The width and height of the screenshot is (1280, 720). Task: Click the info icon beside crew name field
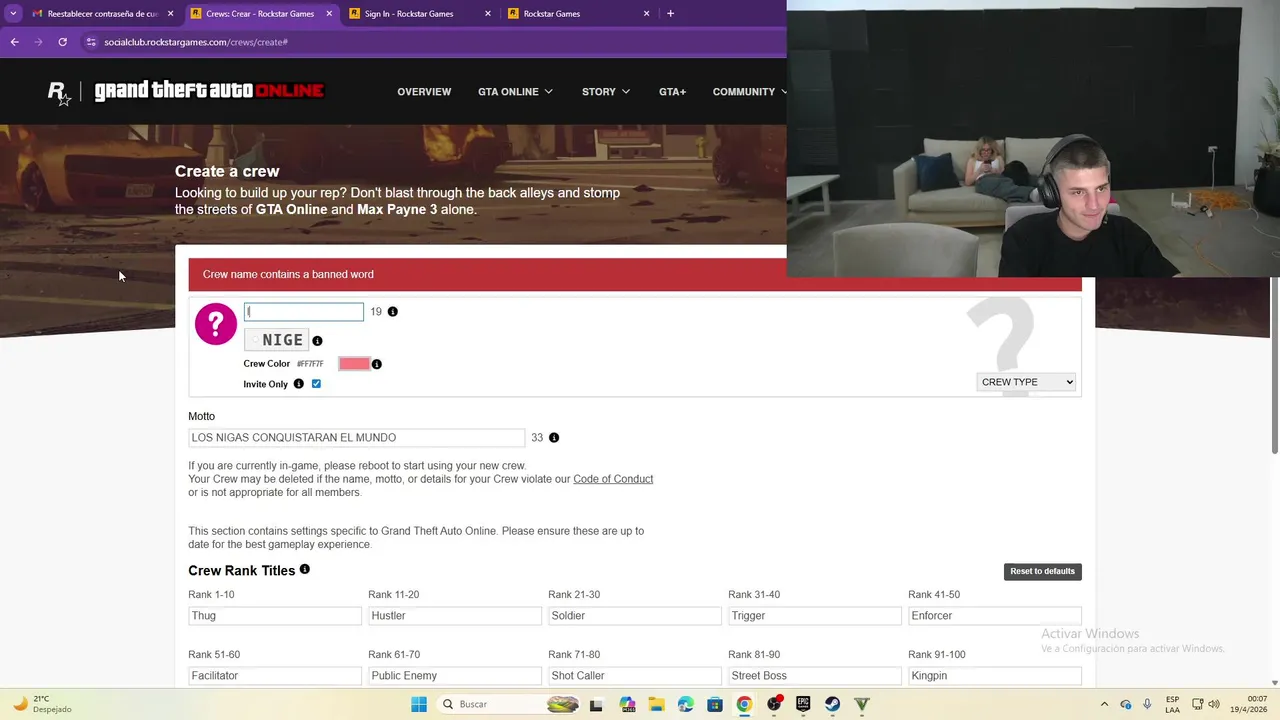[392, 312]
